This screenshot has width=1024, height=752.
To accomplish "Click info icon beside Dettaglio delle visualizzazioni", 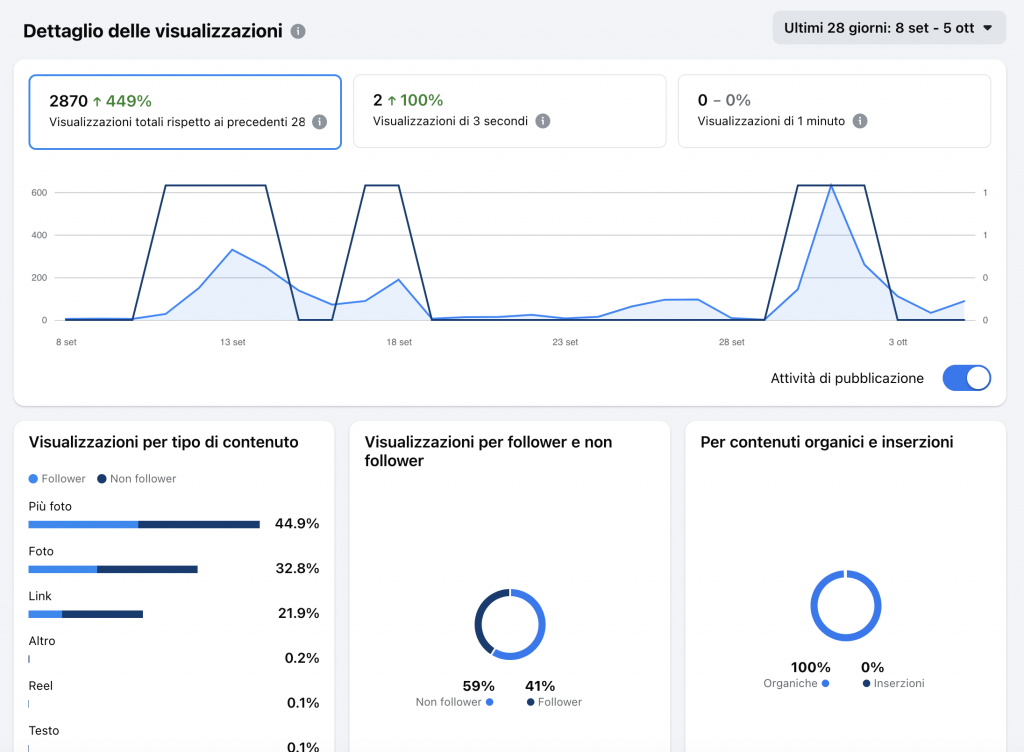I will 298,31.
